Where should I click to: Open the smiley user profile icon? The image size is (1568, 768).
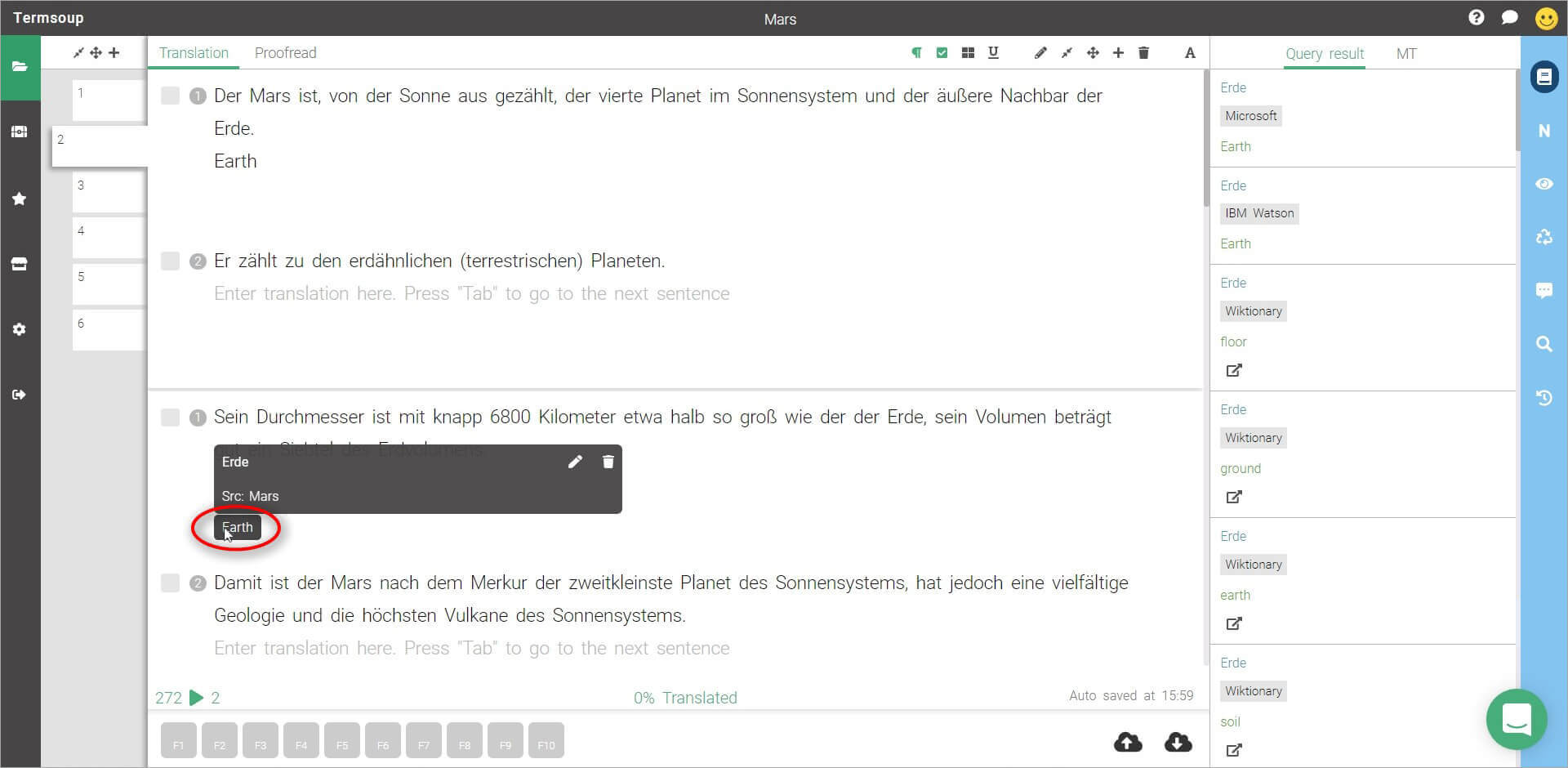pyautogui.click(x=1546, y=18)
